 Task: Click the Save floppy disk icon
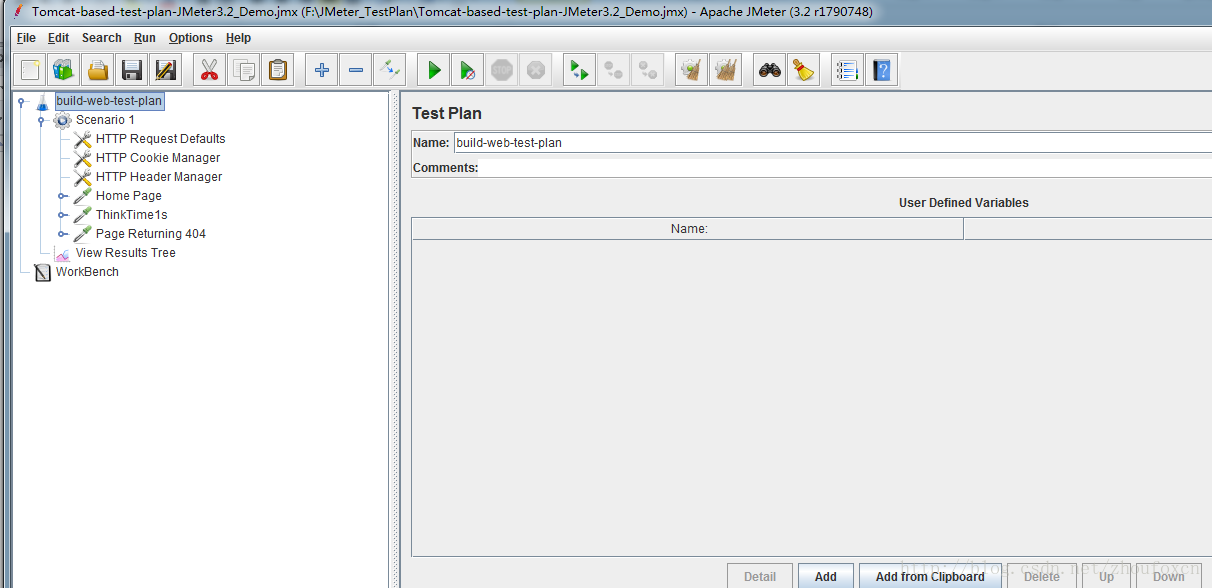click(x=131, y=70)
